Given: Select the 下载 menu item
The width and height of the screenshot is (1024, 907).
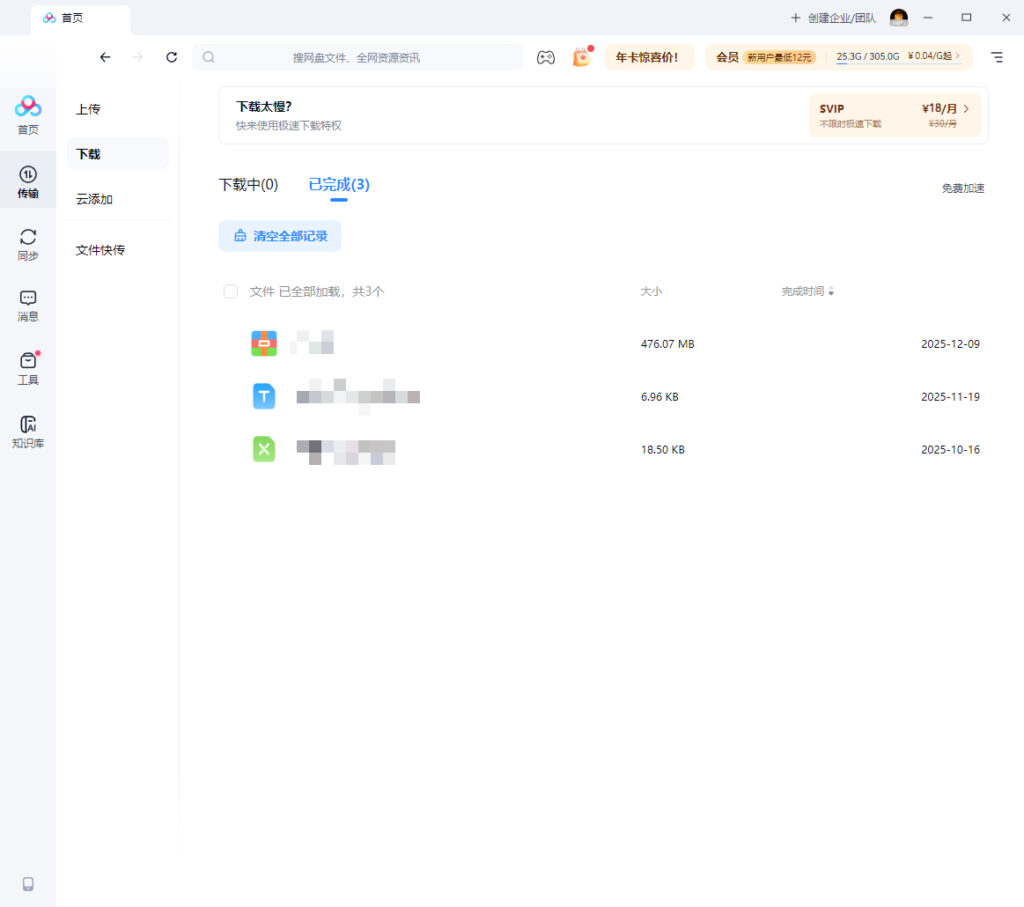Looking at the screenshot, I should click(x=118, y=154).
